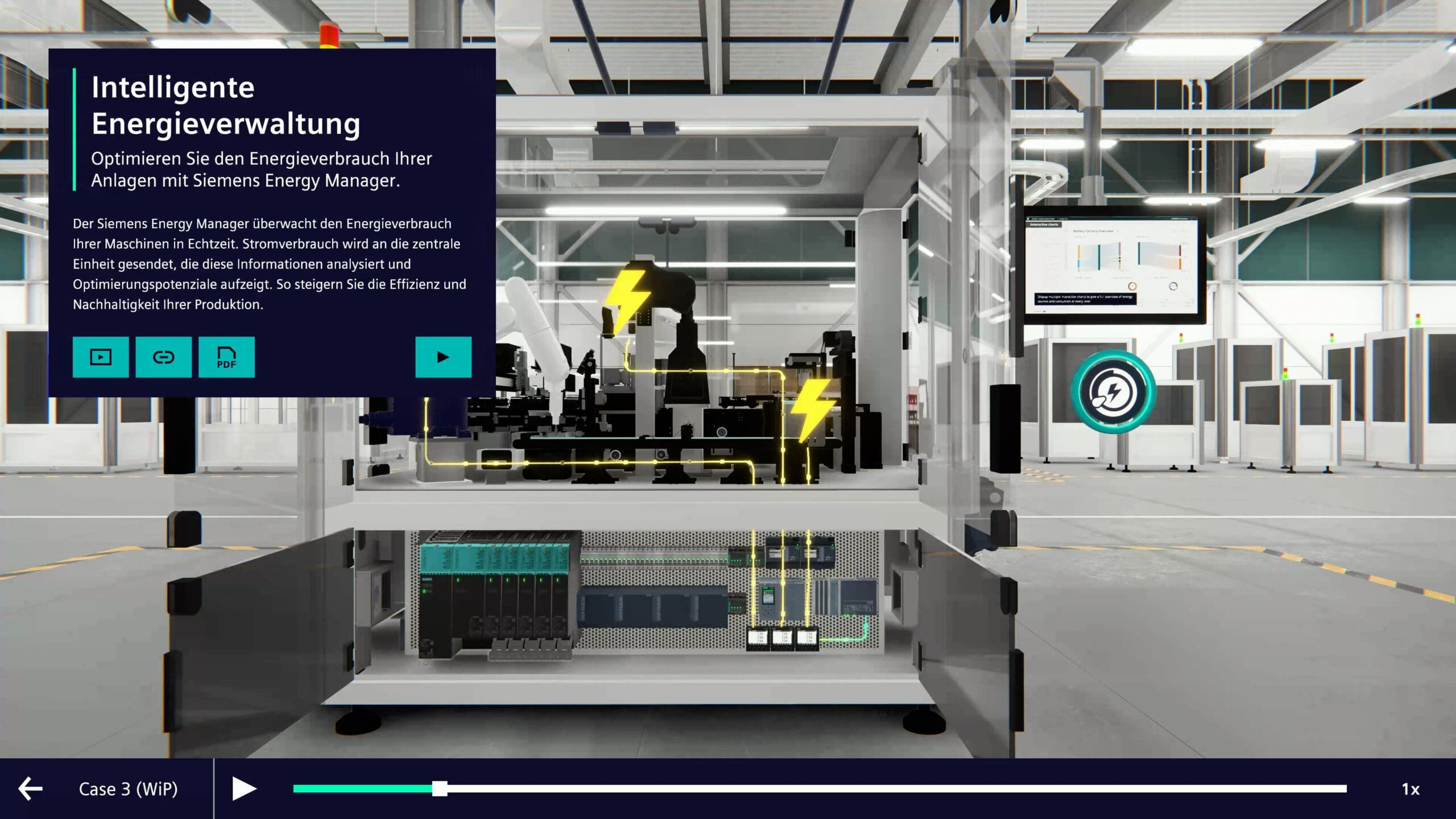Click the three energy meters in cabinet
The width and height of the screenshot is (1456, 819).
coord(782,639)
